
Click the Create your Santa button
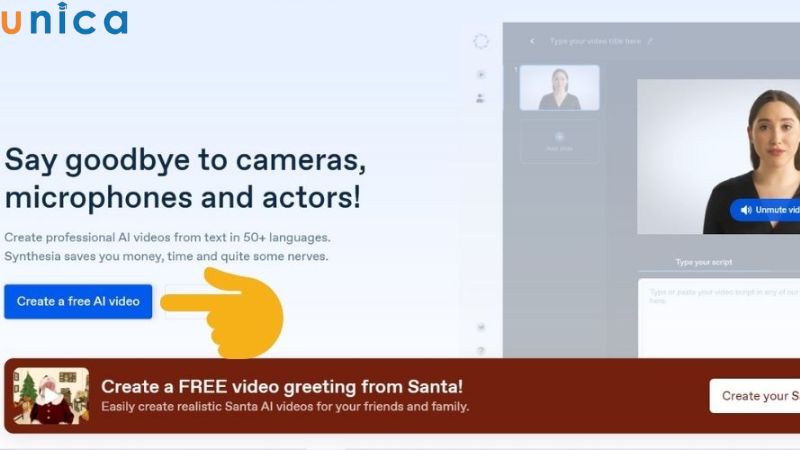[x=757, y=396]
